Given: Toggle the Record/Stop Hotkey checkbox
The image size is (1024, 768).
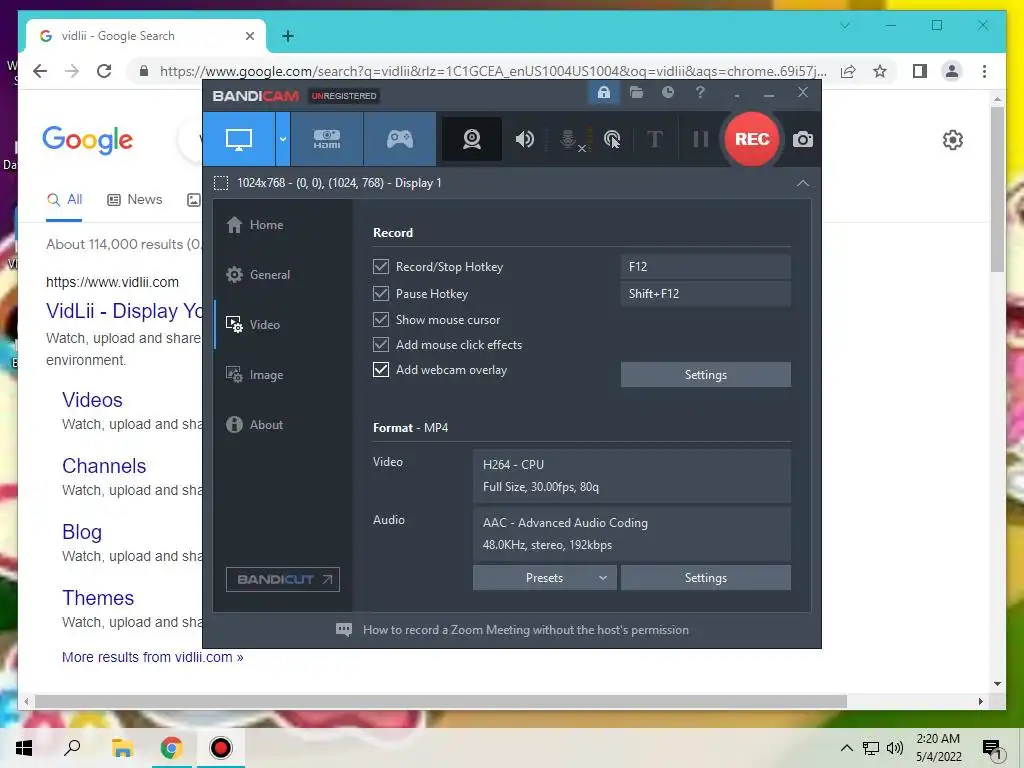Looking at the screenshot, I should [381, 266].
